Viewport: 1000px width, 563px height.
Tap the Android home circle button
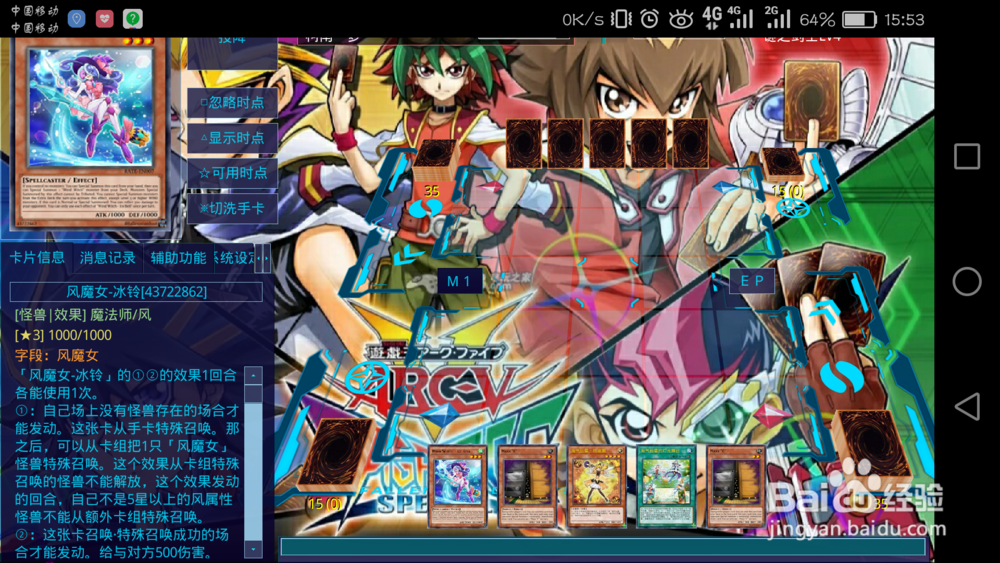point(967,281)
